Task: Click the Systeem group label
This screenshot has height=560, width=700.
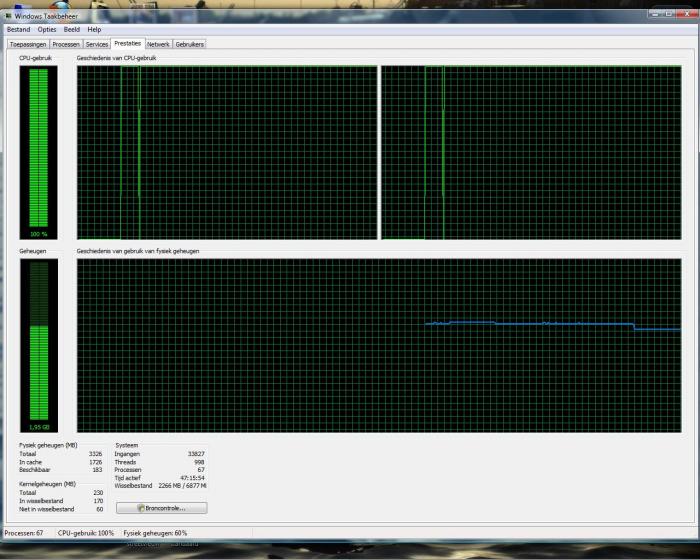Action: tap(127, 445)
